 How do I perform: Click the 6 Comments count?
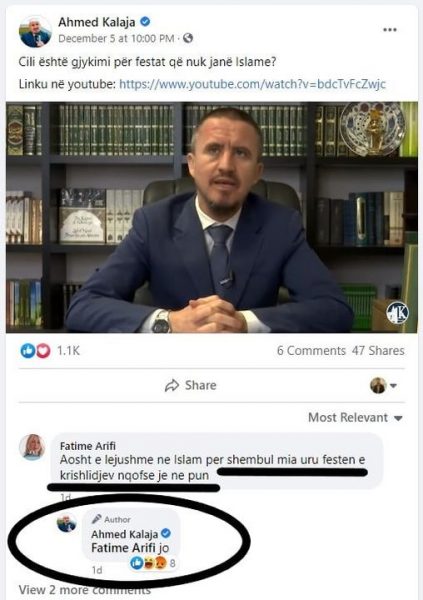coord(311,351)
